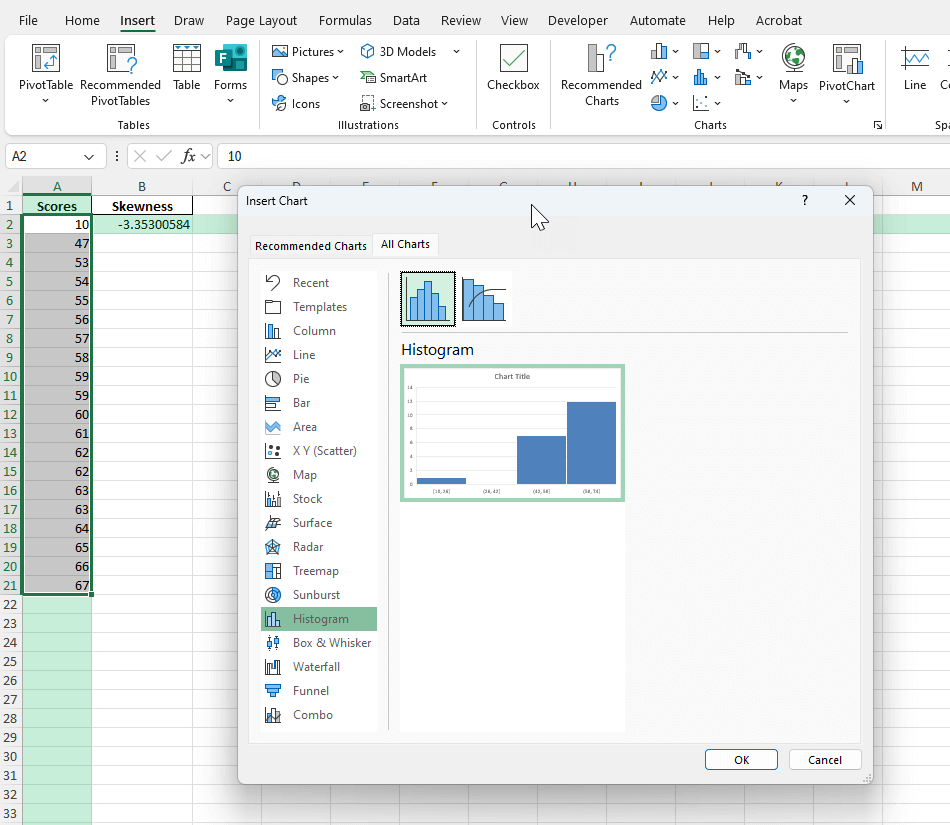
Task: Switch to the Data ribbon tab
Action: click(406, 21)
